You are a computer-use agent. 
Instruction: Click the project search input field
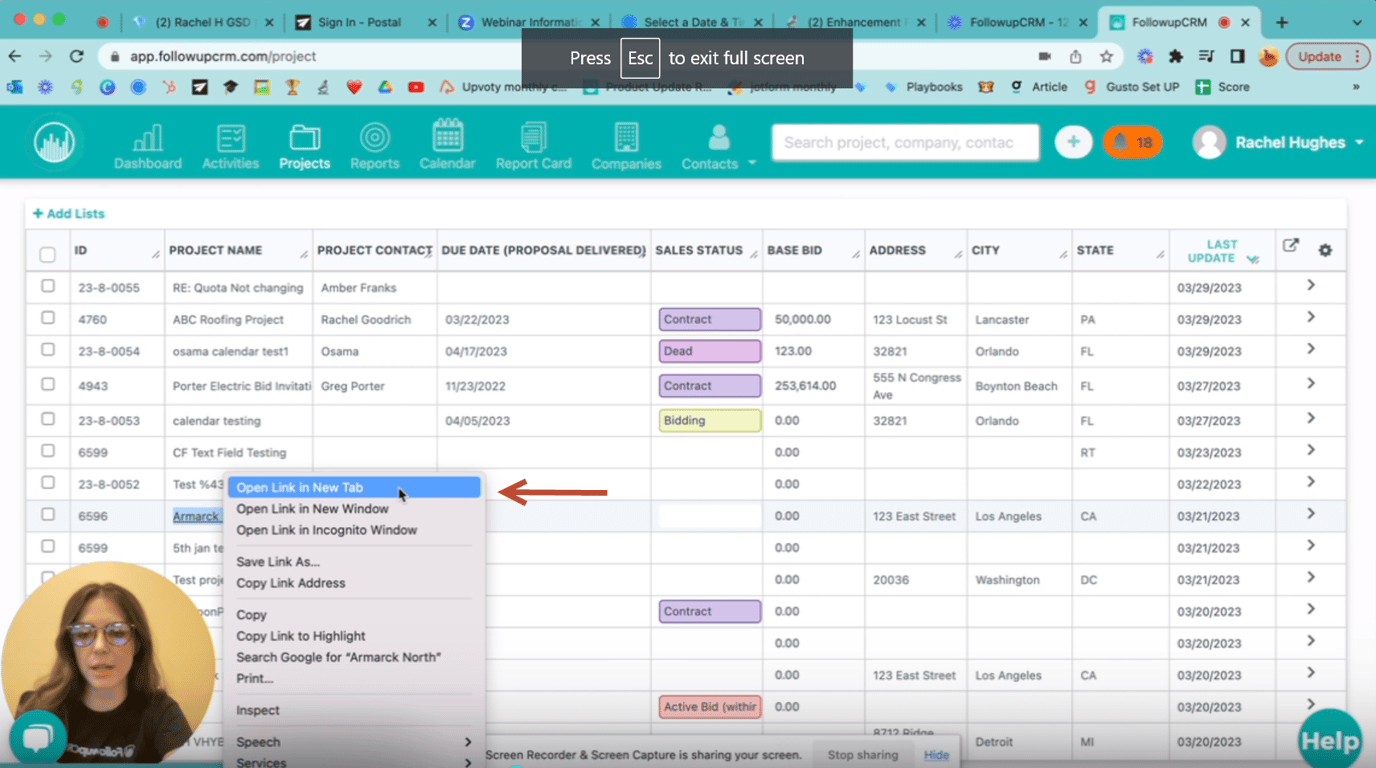pos(905,143)
